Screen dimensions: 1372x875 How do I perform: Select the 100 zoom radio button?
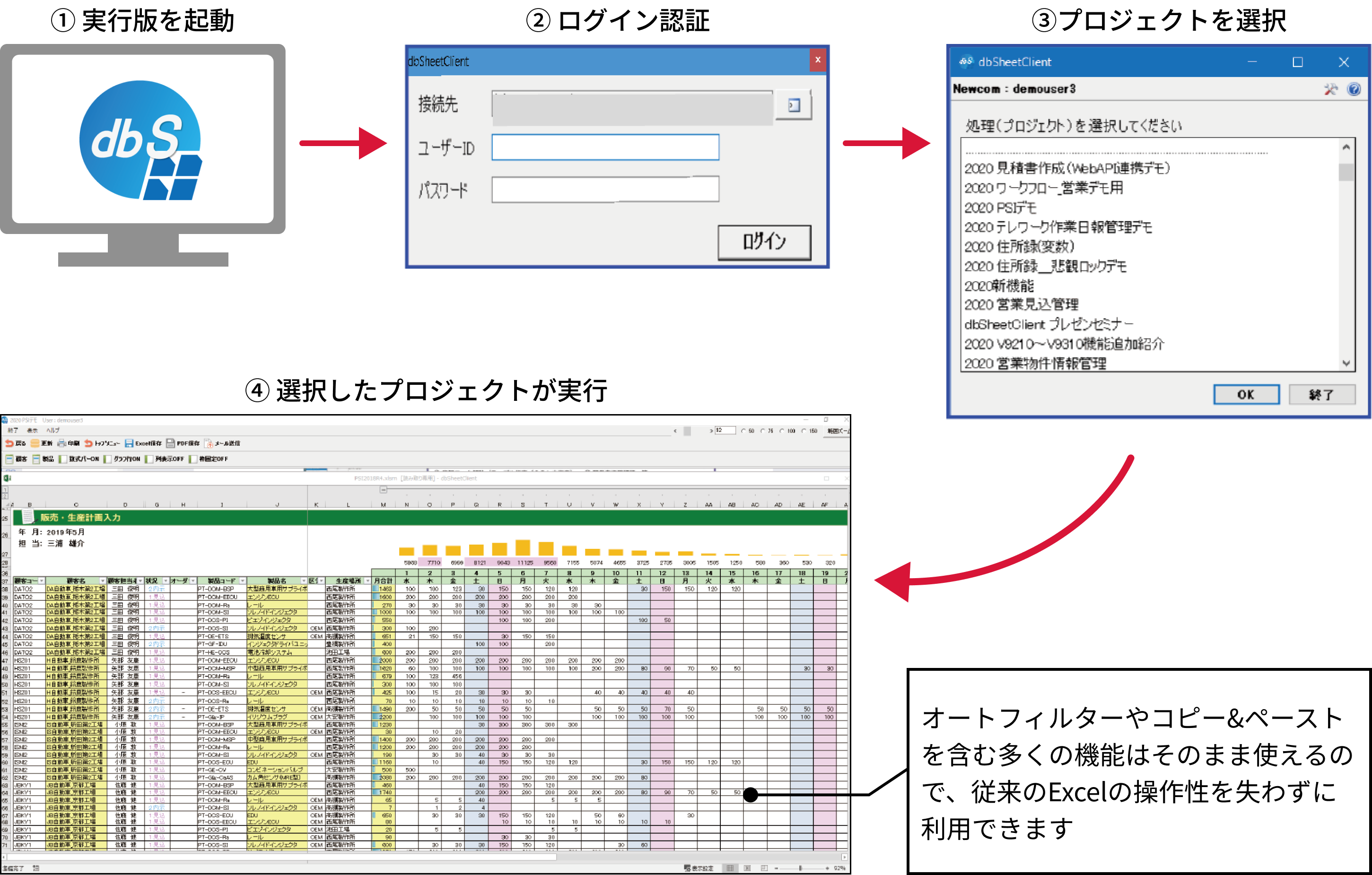(782, 431)
